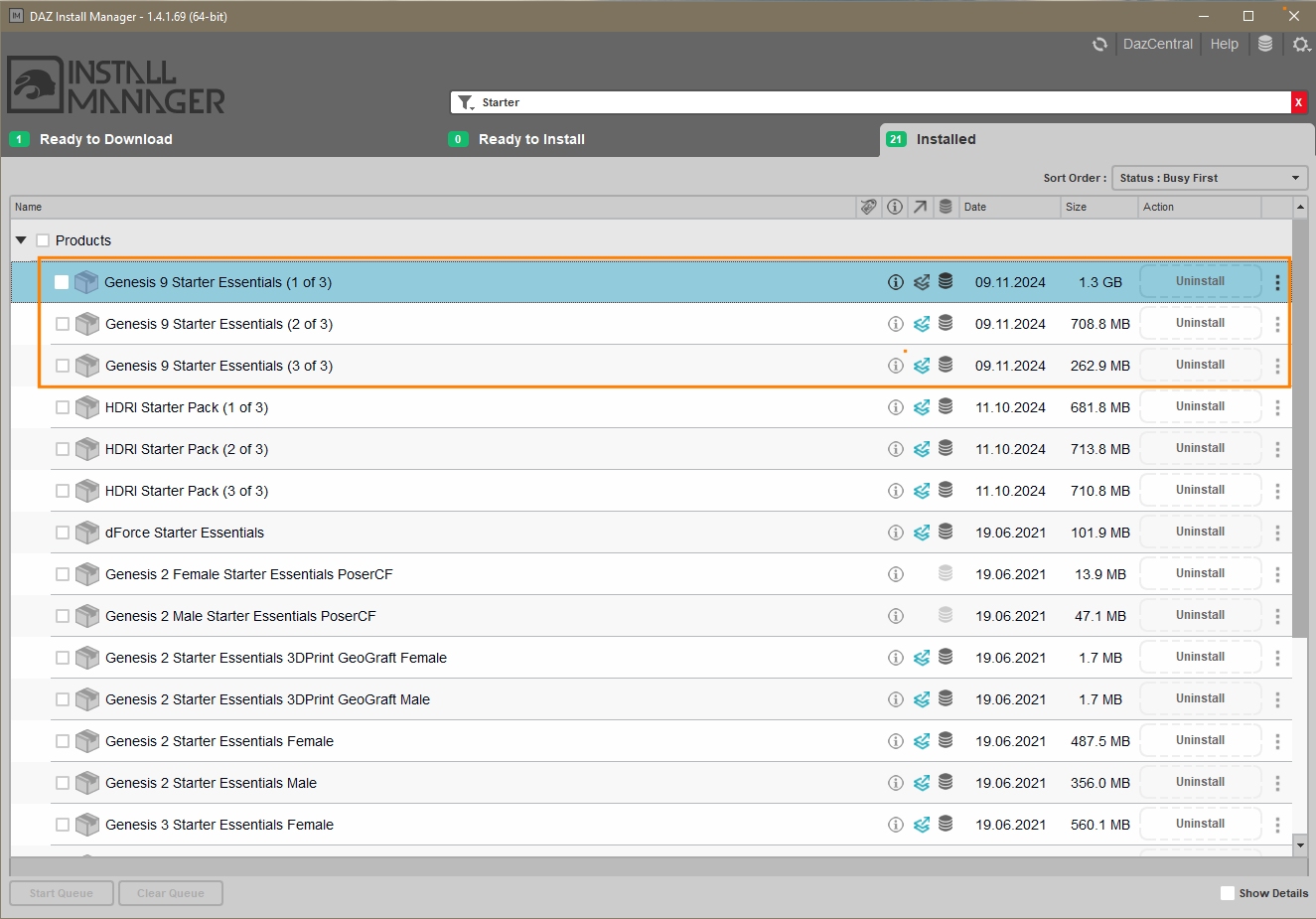Open the Help menu
The image size is (1316, 919).
click(x=1224, y=44)
